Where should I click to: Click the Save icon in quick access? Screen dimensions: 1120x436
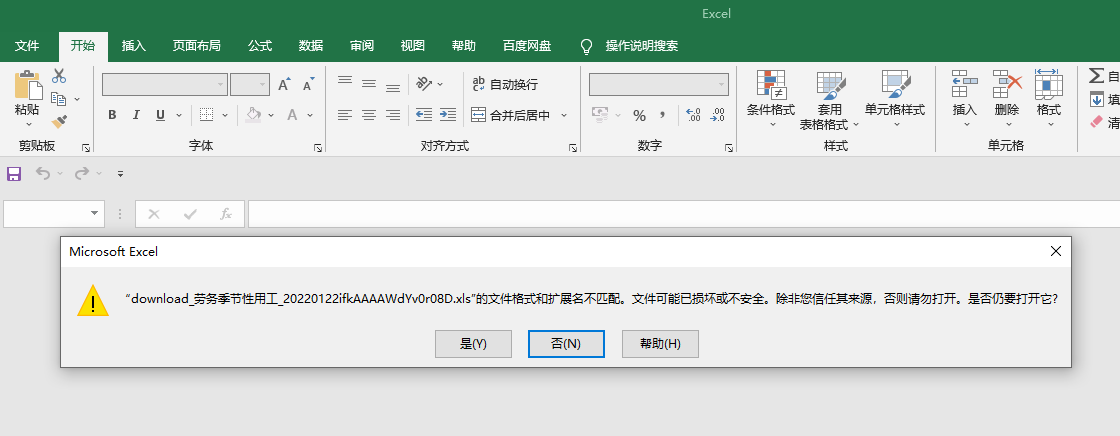pyautogui.click(x=14, y=174)
